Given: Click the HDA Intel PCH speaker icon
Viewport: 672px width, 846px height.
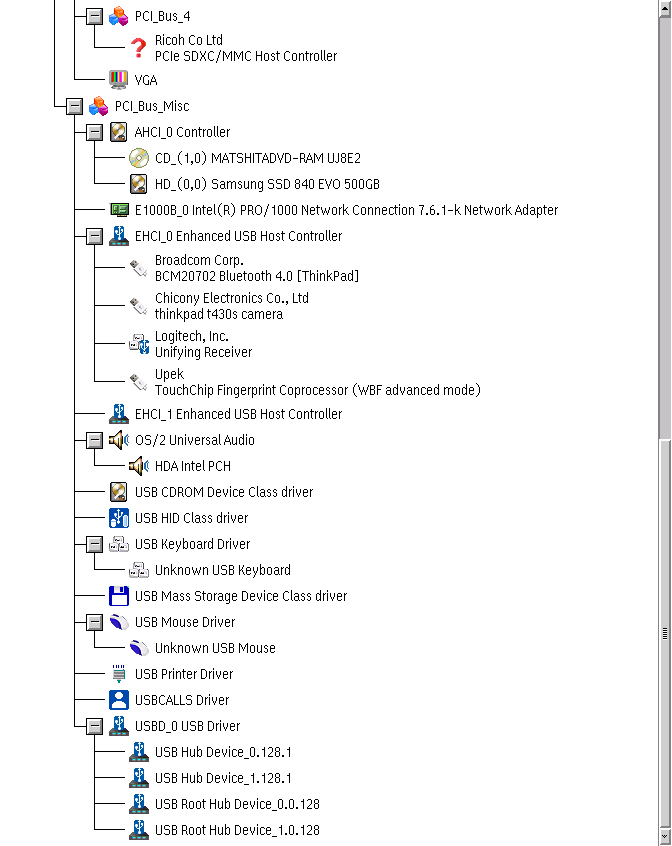Looking at the screenshot, I should pos(139,466).
